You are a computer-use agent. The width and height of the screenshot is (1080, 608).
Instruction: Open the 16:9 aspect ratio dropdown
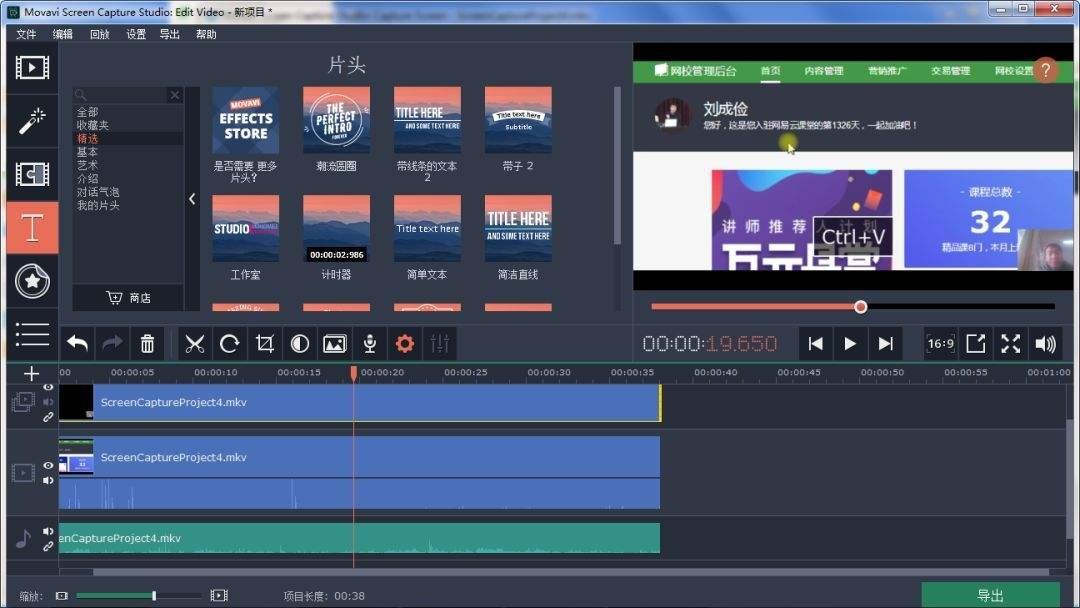tap(940, 344)
